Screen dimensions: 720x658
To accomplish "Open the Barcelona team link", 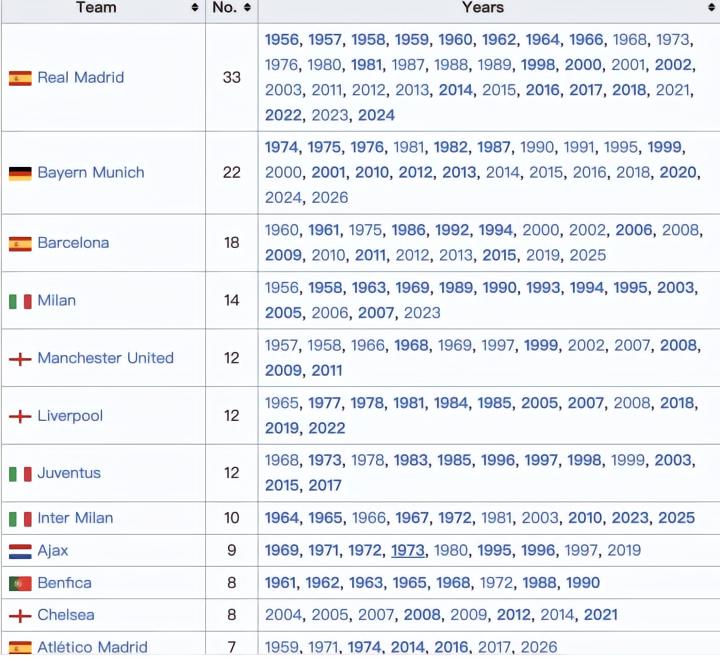I will pos(73,243).
